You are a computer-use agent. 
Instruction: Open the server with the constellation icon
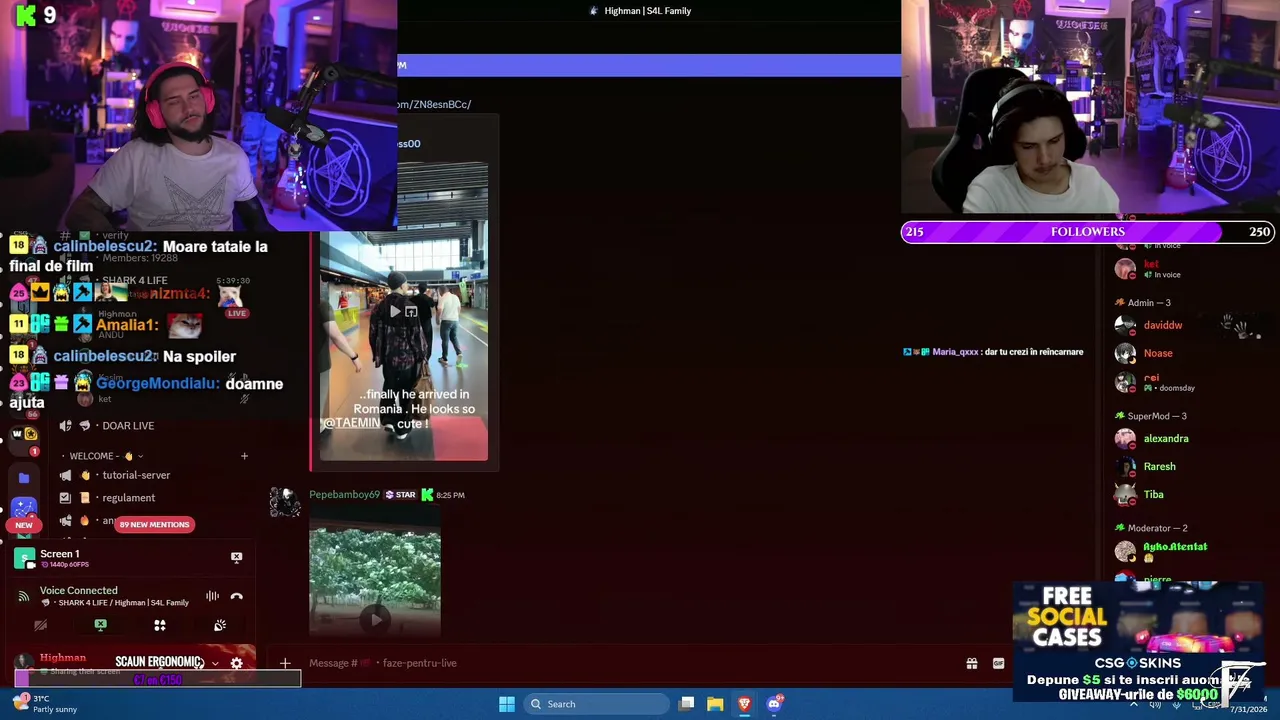pyautogui.click(x=24, y=507)
